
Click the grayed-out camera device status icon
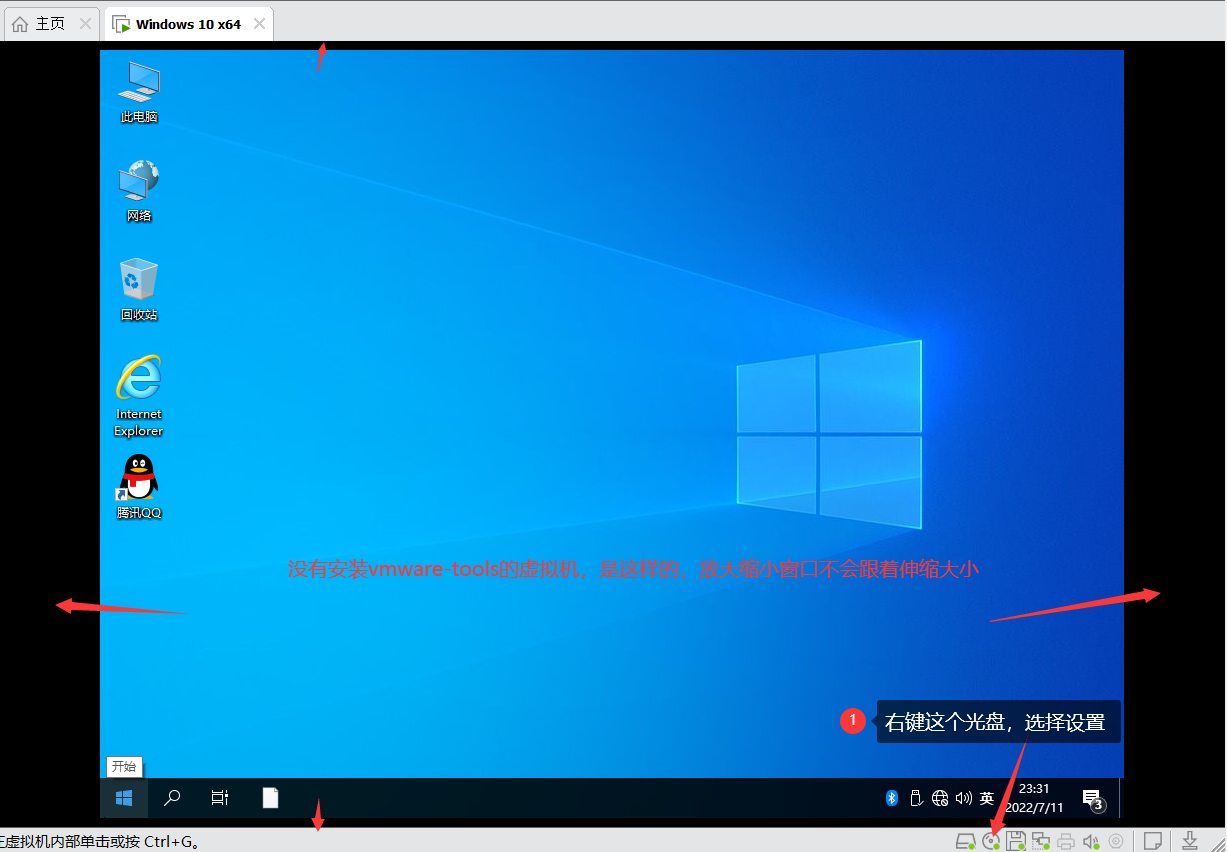[1116, 841]
